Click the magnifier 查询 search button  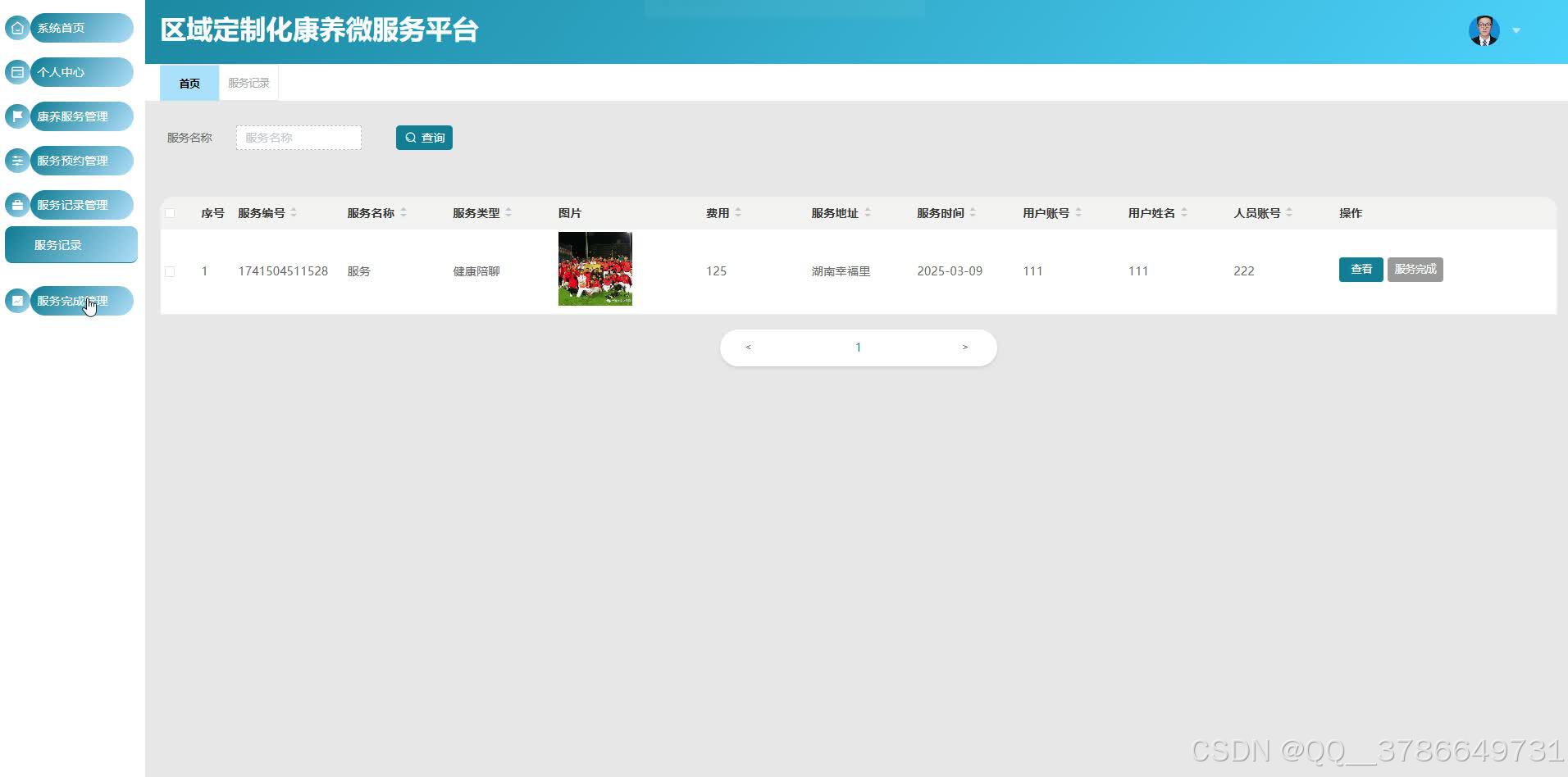point(424,138)
